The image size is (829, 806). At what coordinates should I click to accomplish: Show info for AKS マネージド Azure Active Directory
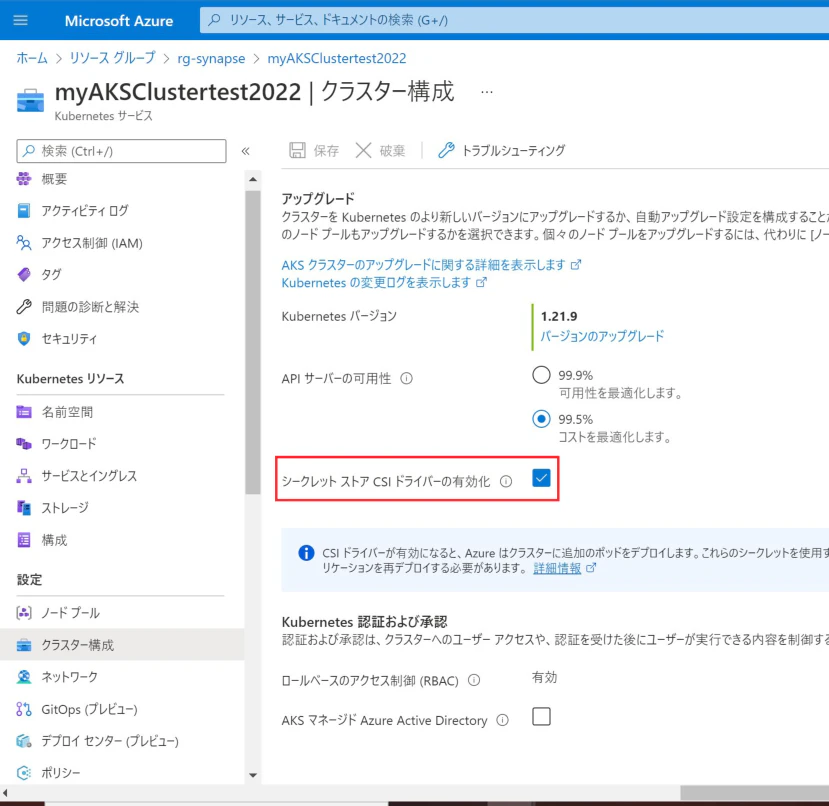(x=502, y=720)
